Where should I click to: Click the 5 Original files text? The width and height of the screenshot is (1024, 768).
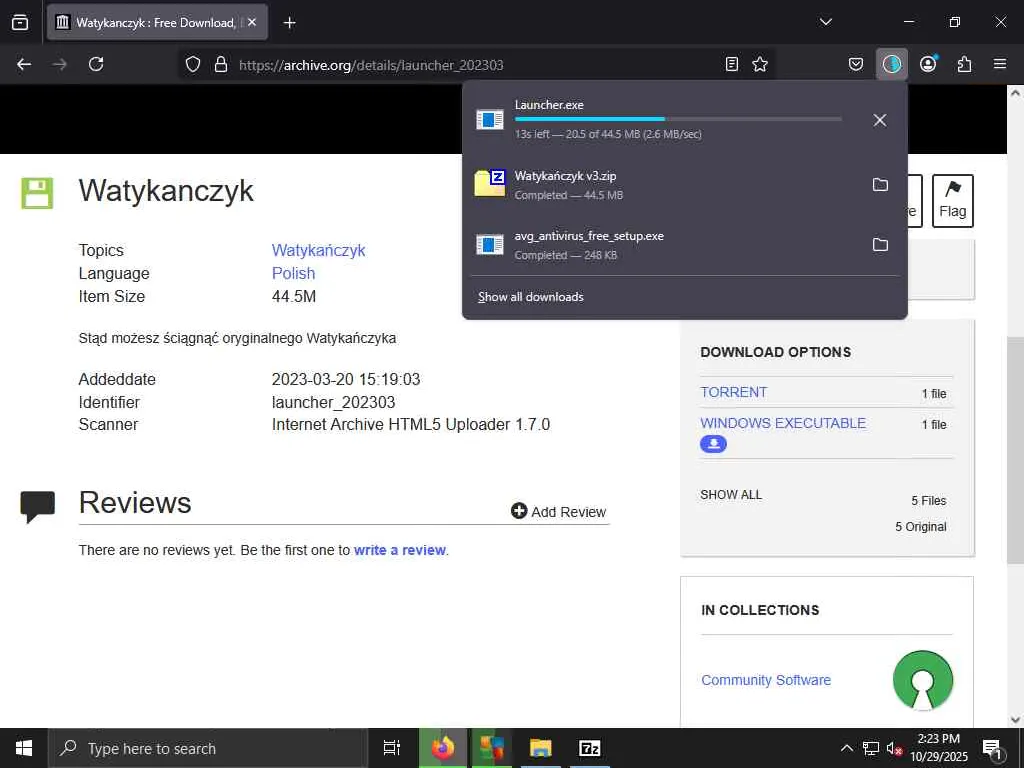click(920, 526)
